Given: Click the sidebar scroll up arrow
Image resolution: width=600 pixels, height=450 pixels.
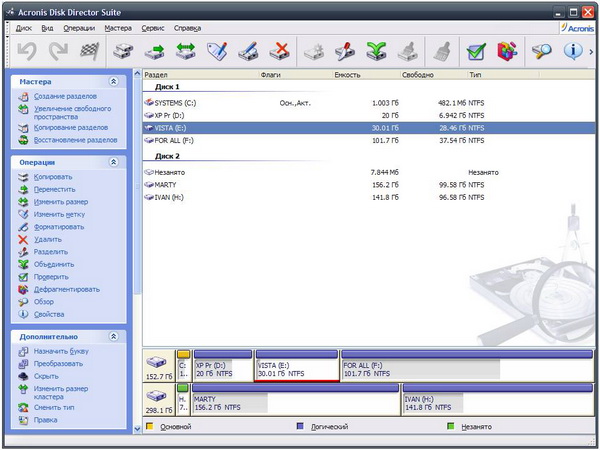Looking at the screenshot, I should click(137, 73).
